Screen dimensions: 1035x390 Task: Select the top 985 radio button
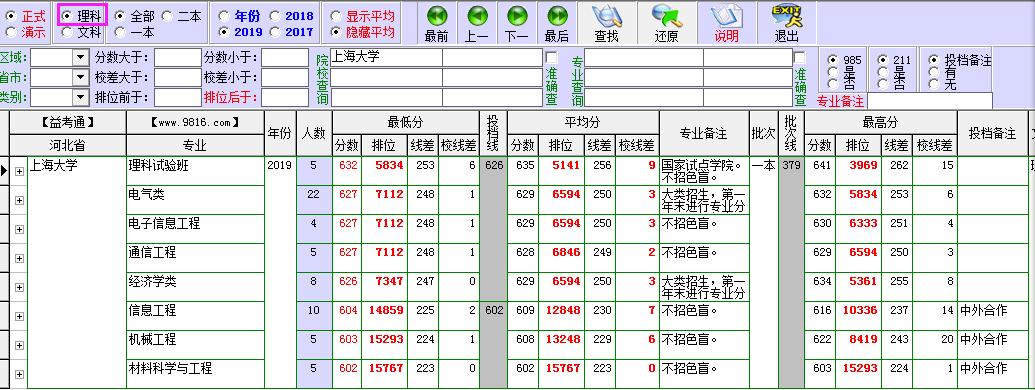(832, 60)
